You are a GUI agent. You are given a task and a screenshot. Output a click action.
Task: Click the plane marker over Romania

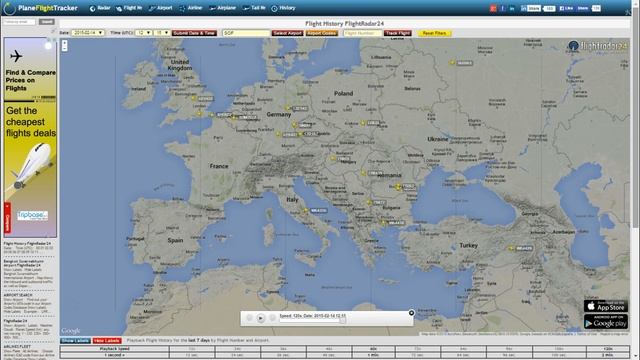coord(398,187)
